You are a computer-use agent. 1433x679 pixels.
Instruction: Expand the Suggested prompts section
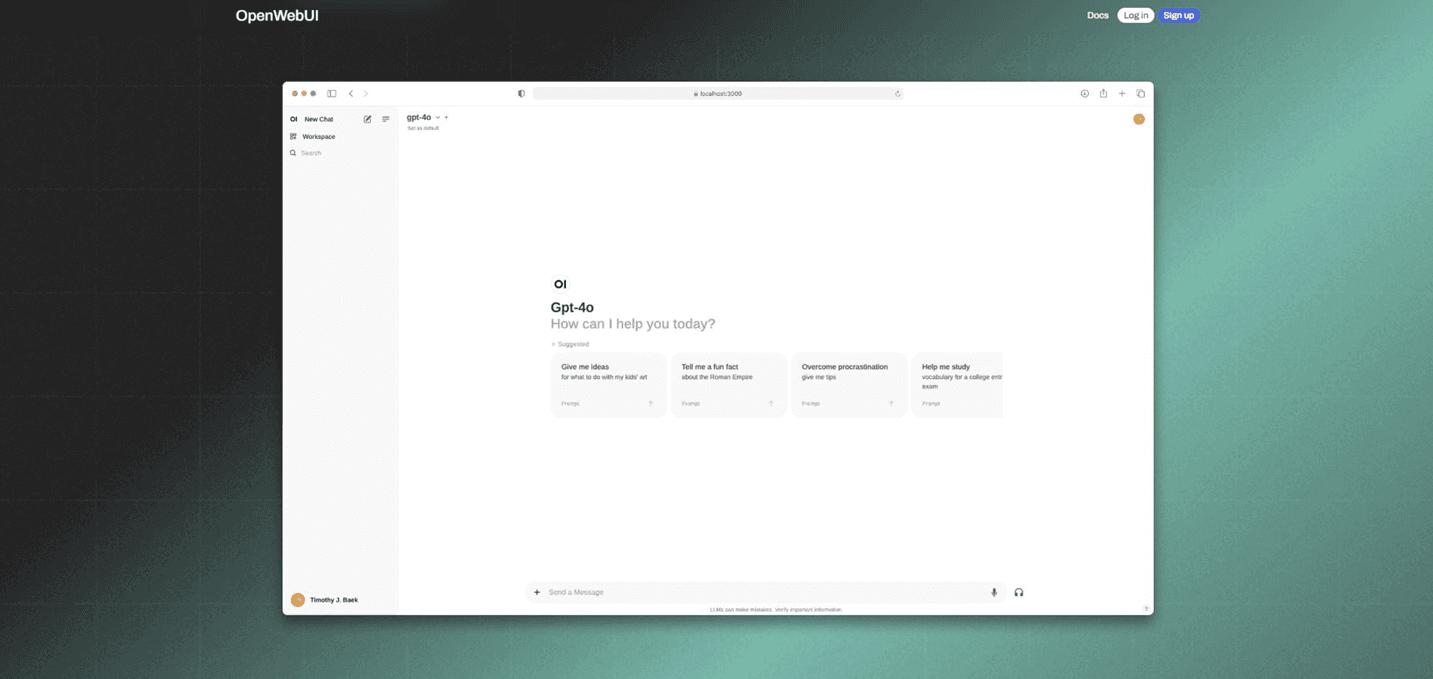point(569,344)
